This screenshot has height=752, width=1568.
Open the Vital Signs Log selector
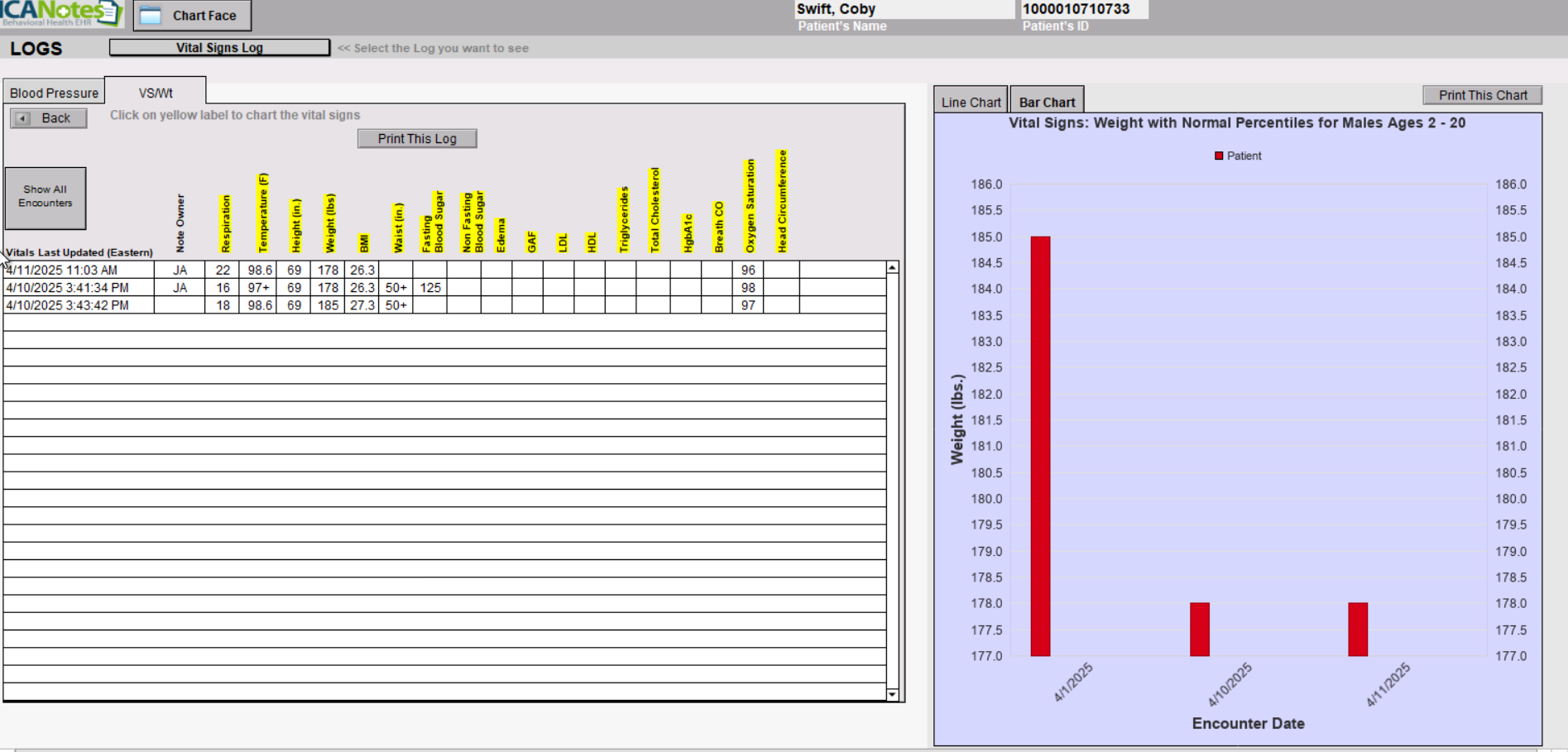pos(219,48)
